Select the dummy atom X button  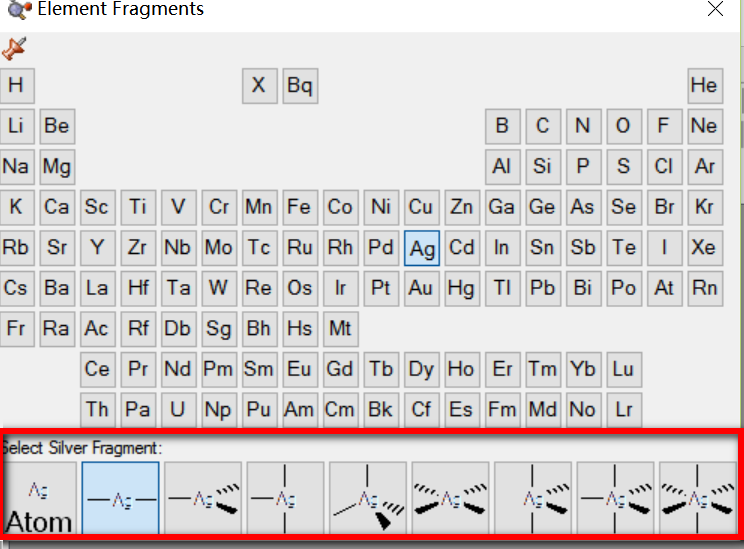pos(259,86)
